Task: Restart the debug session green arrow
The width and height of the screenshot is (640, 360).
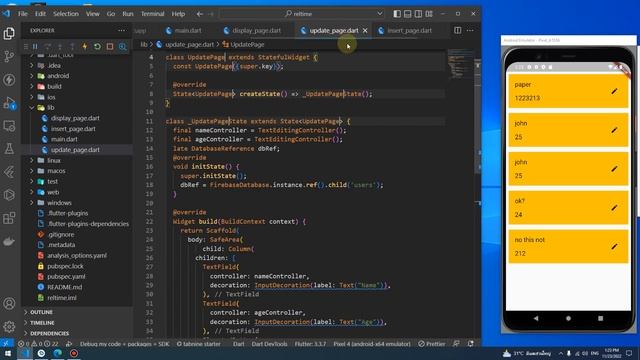Action: coord(97,47)
